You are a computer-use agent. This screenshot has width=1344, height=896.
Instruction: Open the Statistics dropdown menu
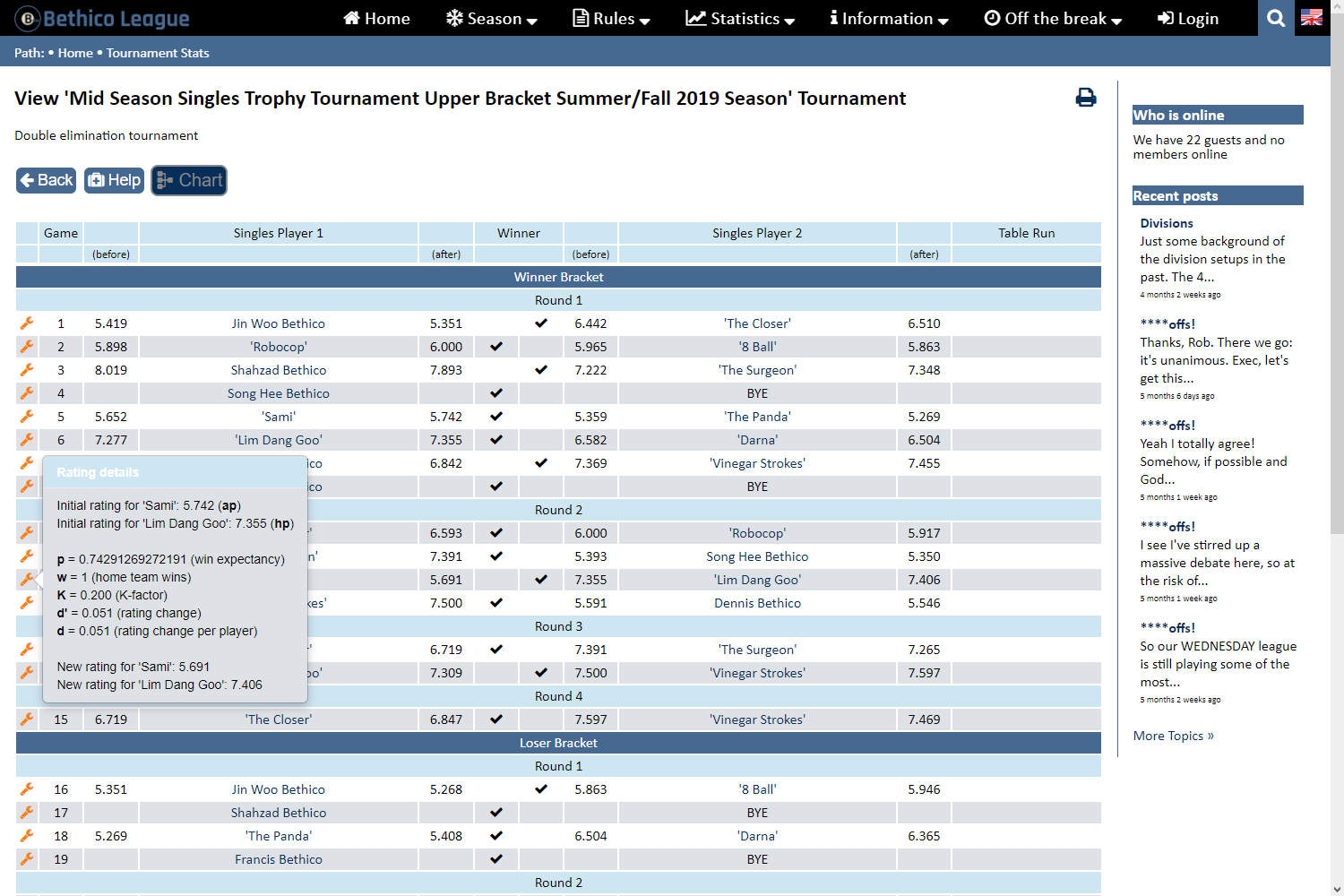pos(740,19)
